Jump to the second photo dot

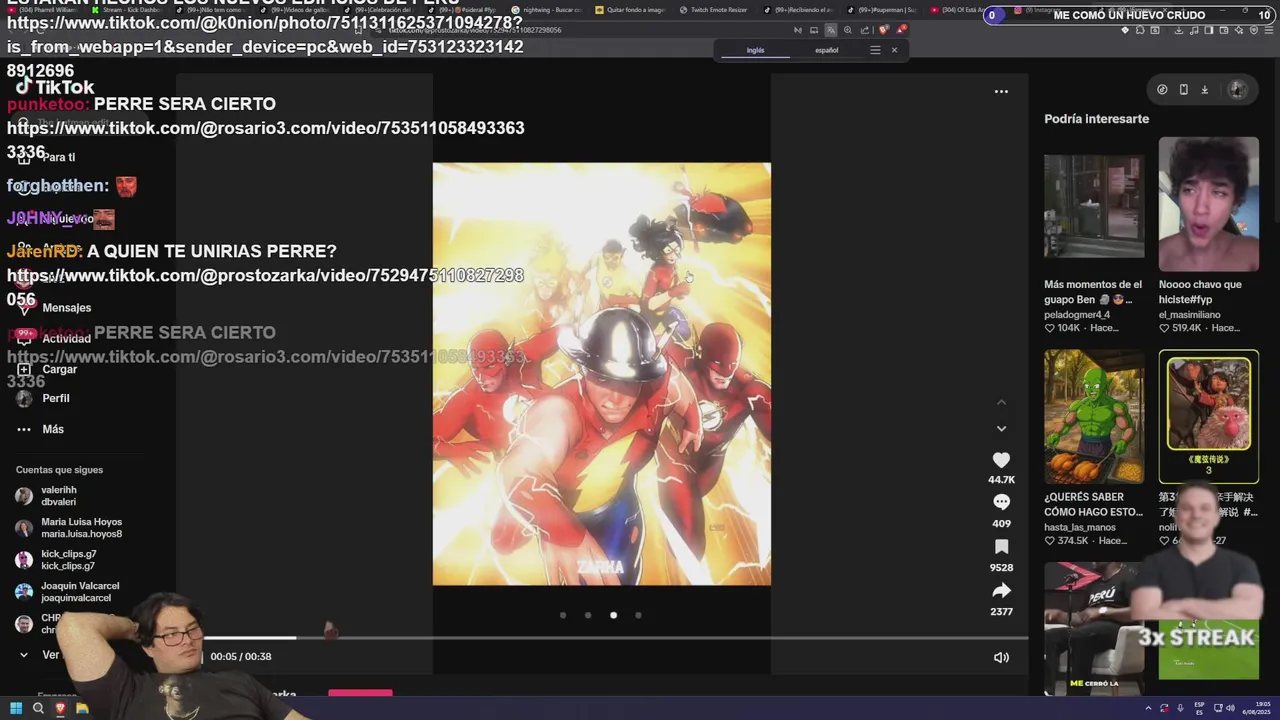click(x=588, y=615)
